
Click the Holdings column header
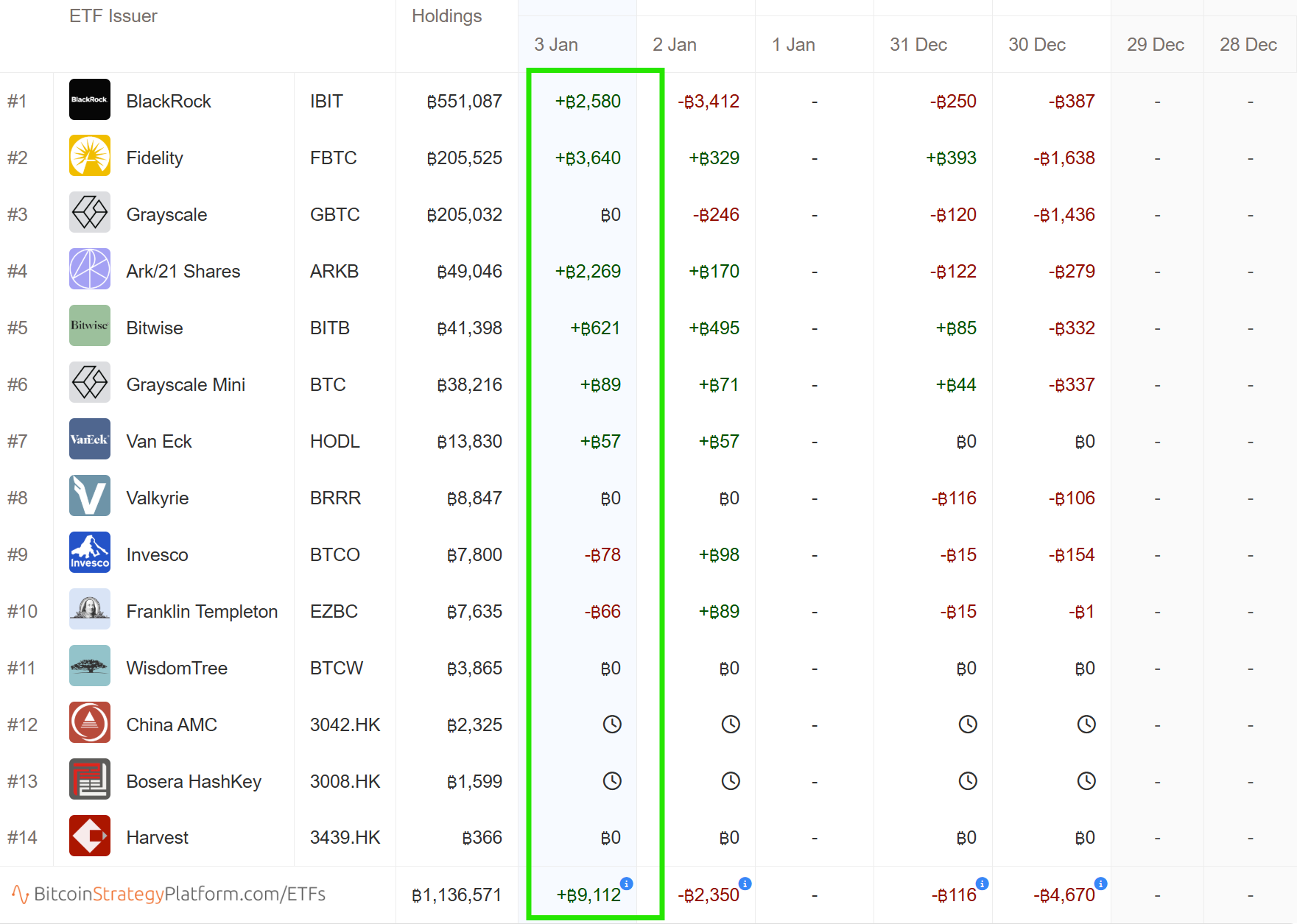[x=446, y=16]
